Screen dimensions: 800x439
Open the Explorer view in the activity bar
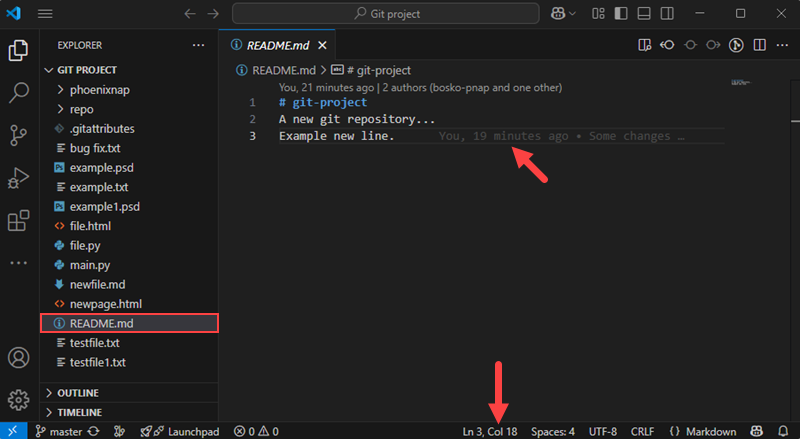coord(18,51)
